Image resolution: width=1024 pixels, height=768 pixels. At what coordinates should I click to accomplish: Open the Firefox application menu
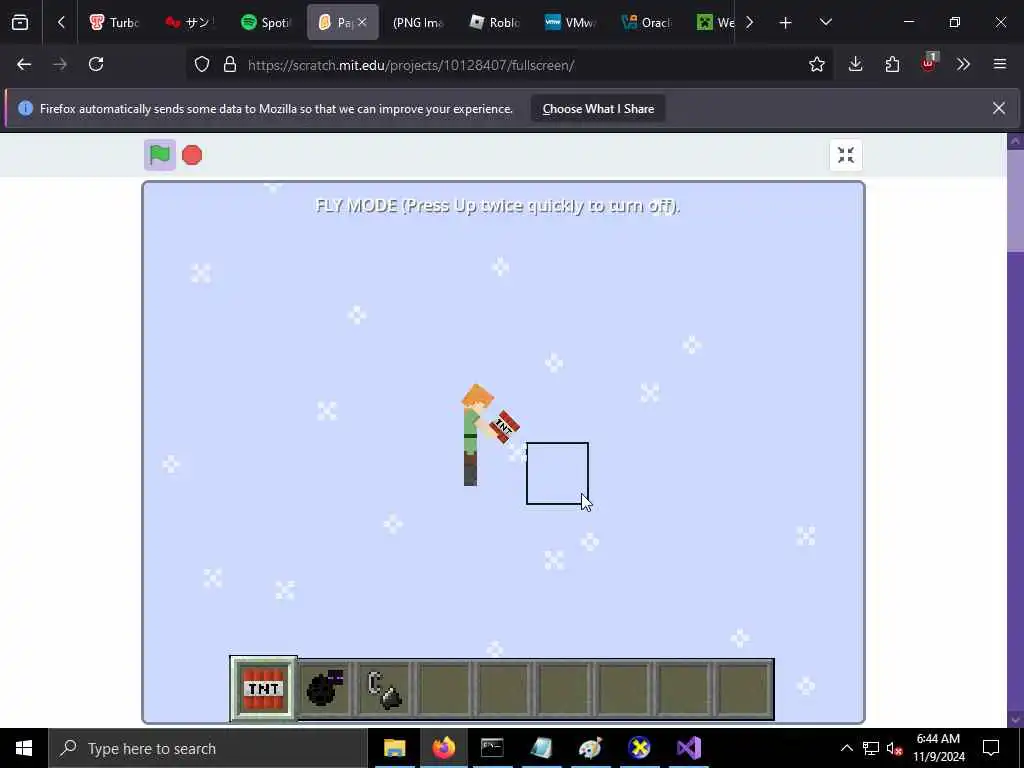coord(1000,64)
